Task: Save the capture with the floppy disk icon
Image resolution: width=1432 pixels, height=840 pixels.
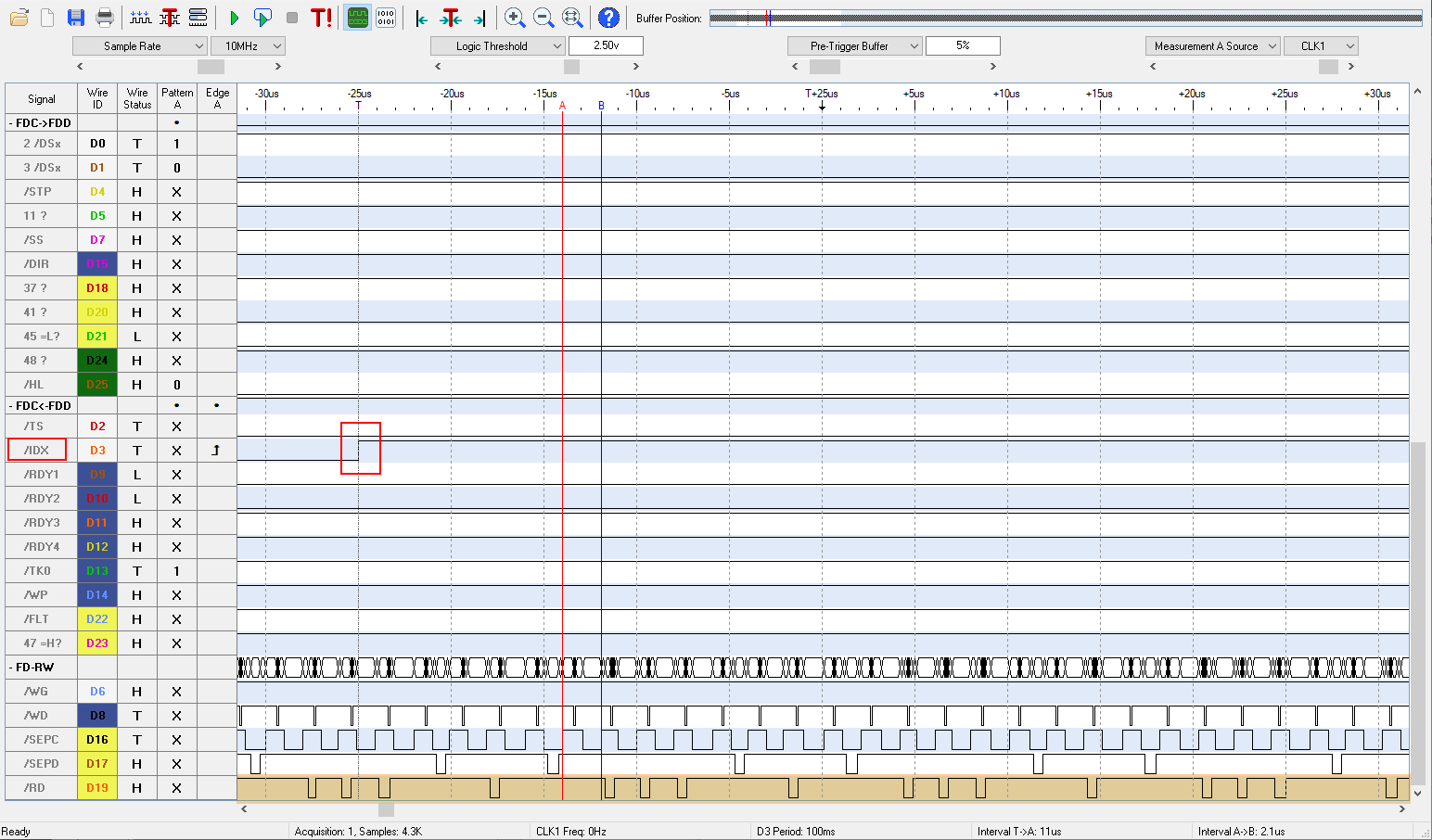Action: tap(76, 18)
